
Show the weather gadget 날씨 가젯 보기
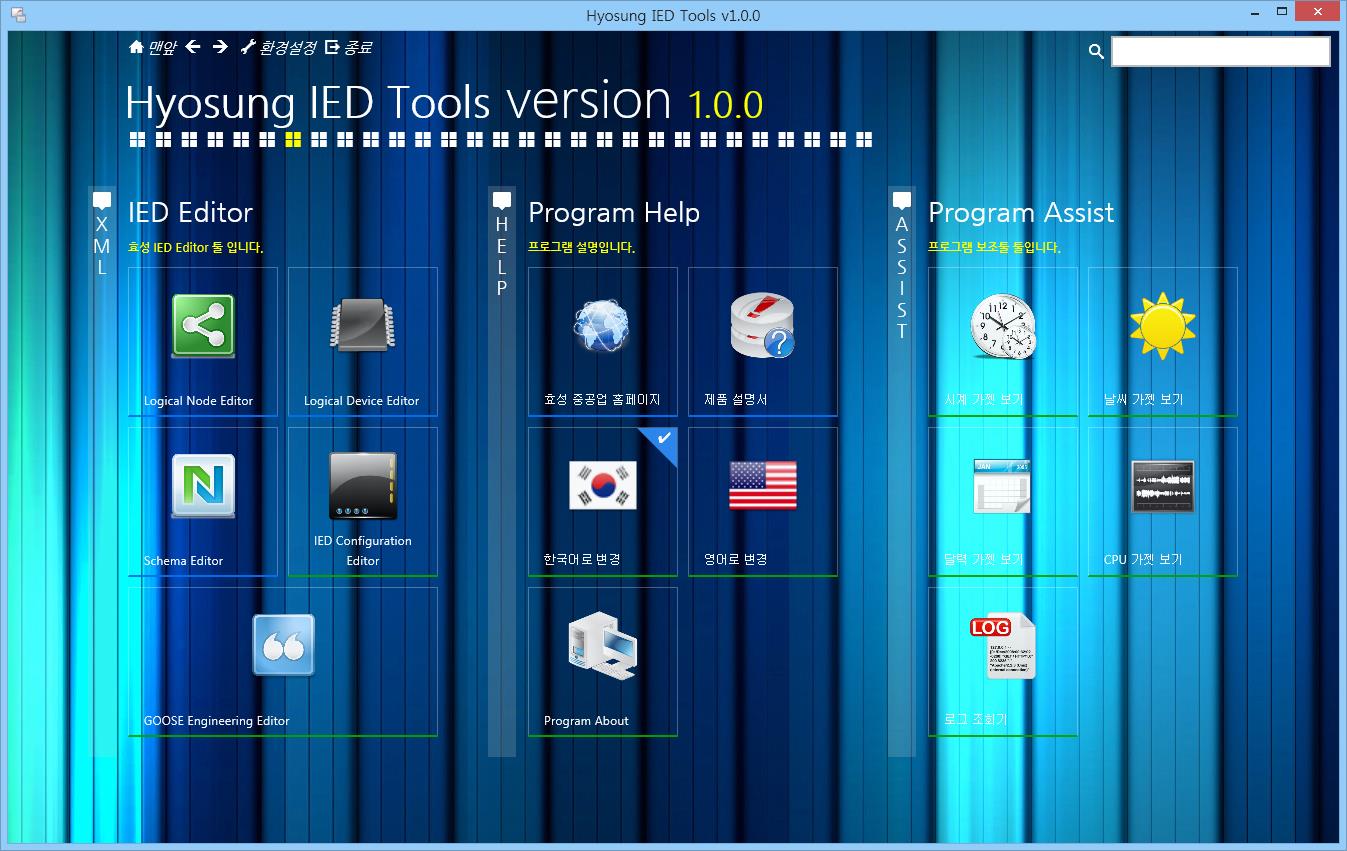(x=1163, y=341)
